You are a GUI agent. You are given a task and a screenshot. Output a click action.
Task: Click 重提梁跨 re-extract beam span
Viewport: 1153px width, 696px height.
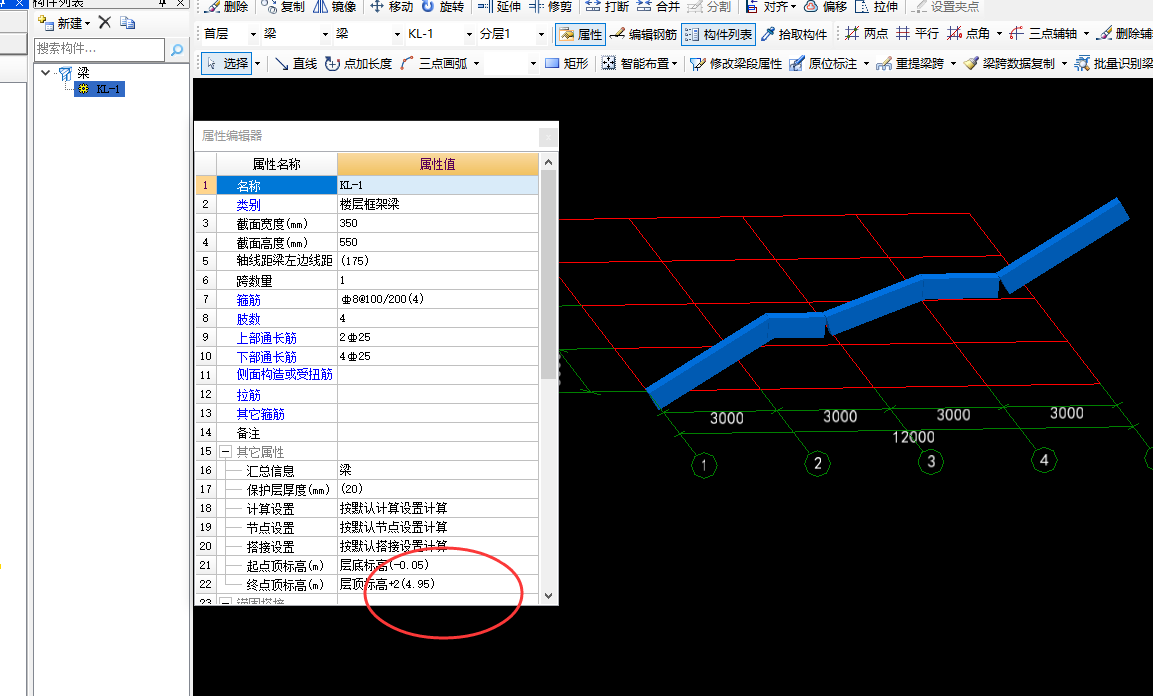910,64
